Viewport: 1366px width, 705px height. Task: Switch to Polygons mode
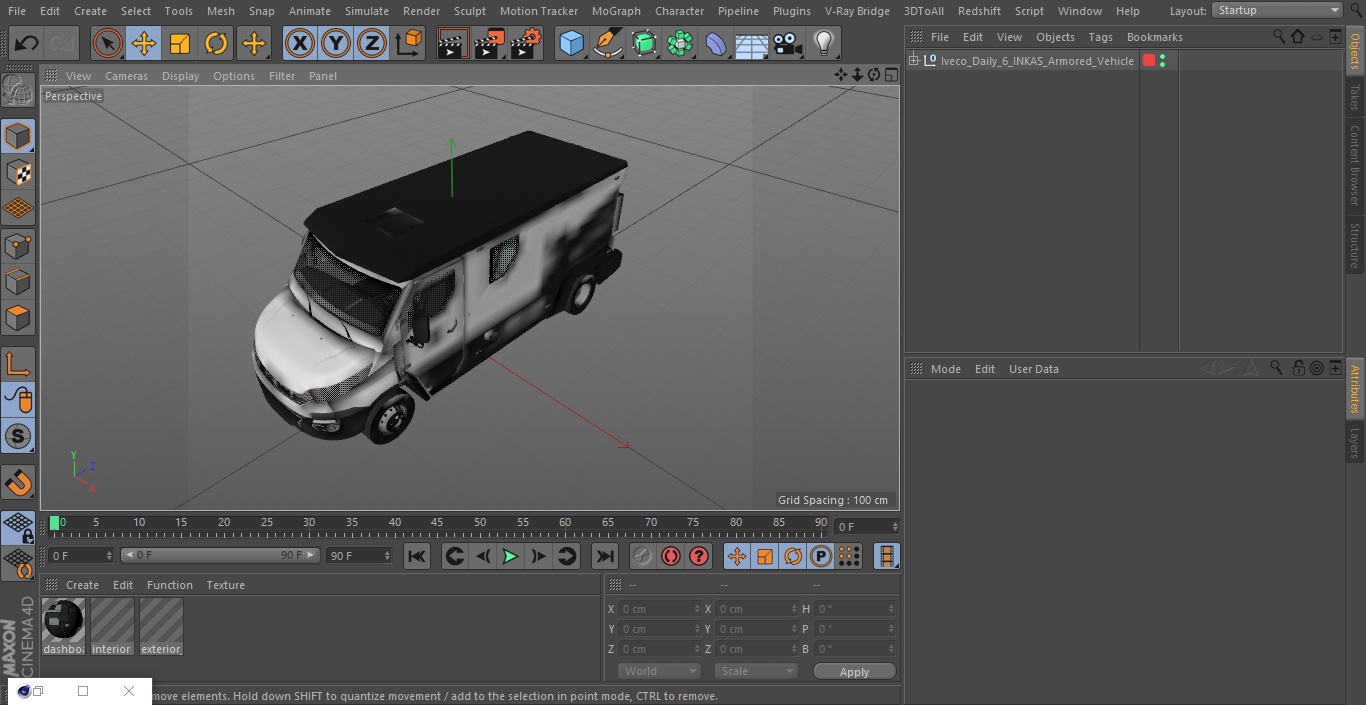tap(18, 318)
